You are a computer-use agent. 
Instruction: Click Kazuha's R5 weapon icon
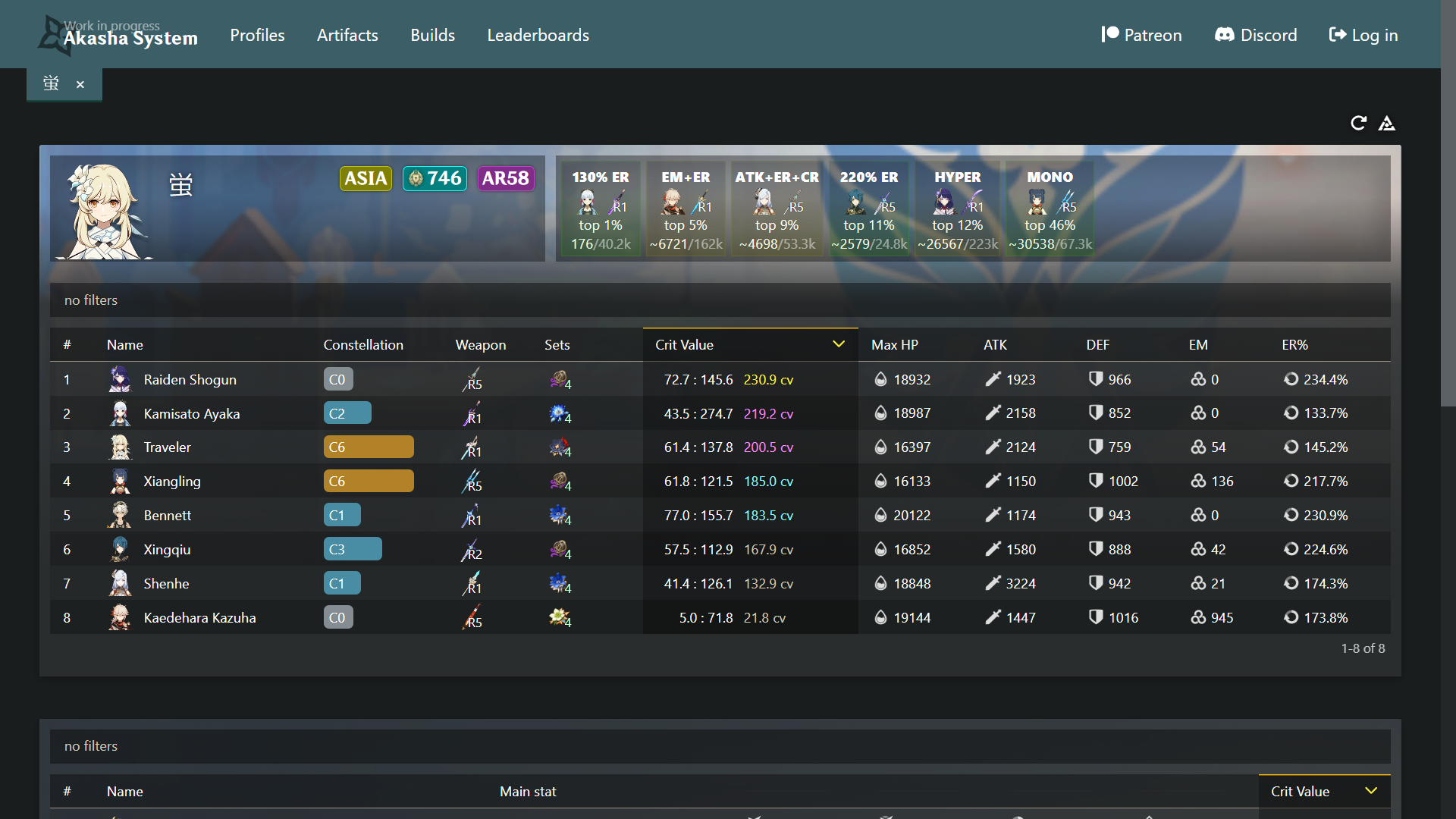click(x=472, y=617)
